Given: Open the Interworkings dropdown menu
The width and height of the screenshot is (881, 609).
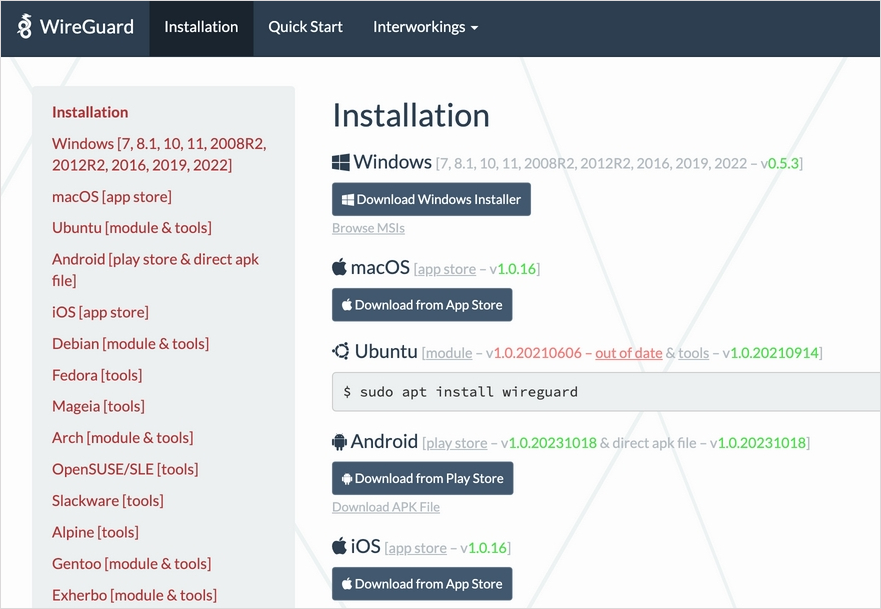Looking at the screenshot, I should (425, 27).
